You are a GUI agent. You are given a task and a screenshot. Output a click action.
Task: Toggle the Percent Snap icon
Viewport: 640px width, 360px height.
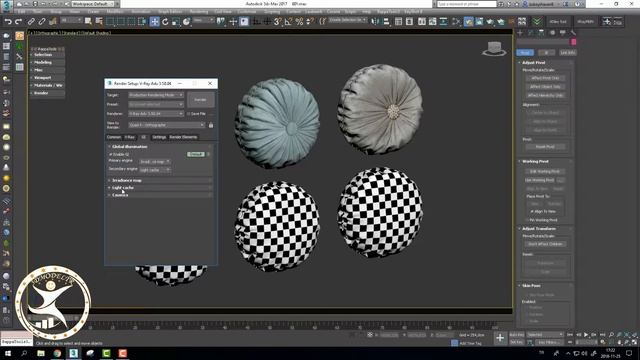pyautogui.click(x=299, y=22)
